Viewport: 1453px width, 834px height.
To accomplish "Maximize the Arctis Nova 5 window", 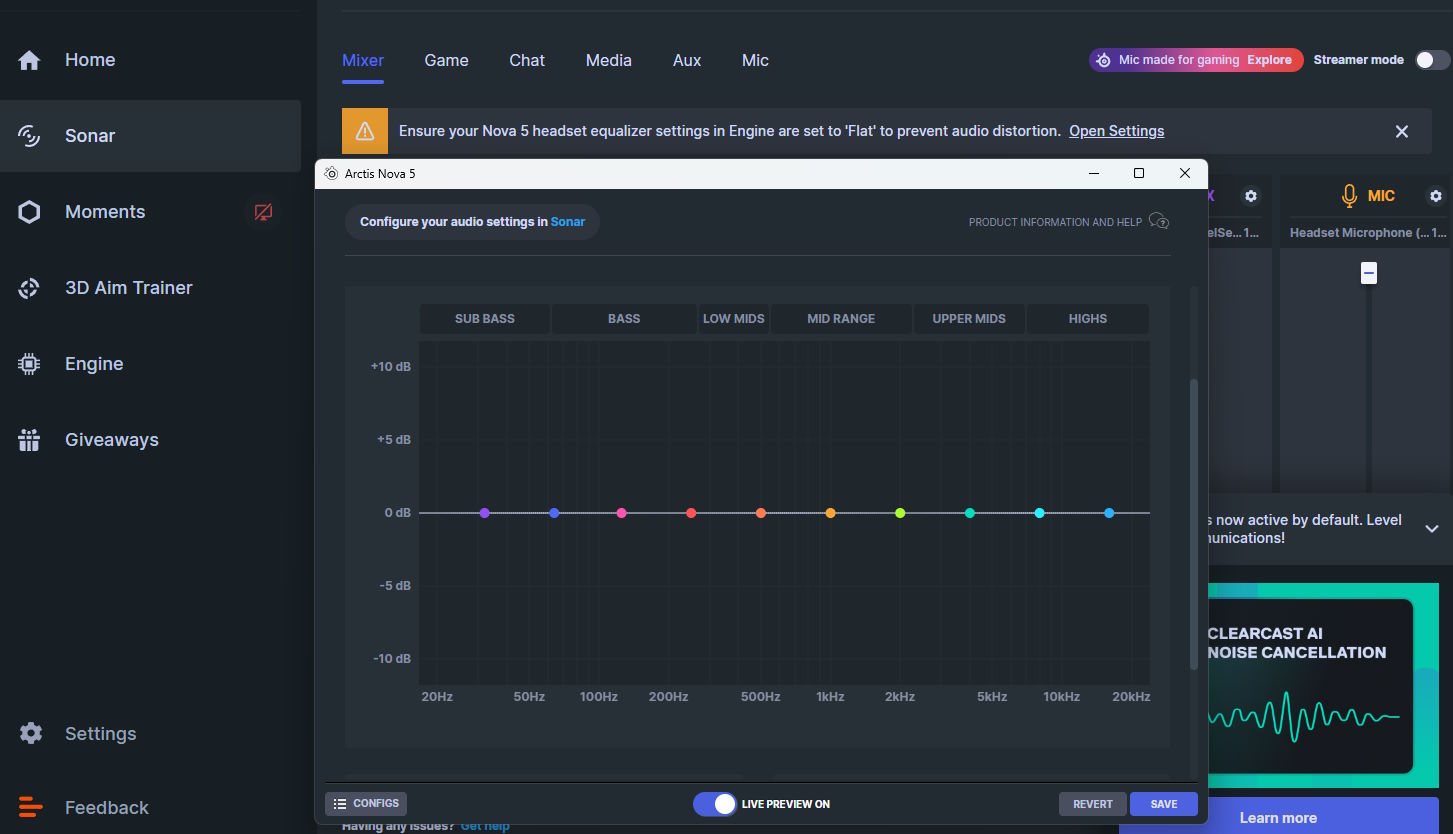I will 1139,173.
